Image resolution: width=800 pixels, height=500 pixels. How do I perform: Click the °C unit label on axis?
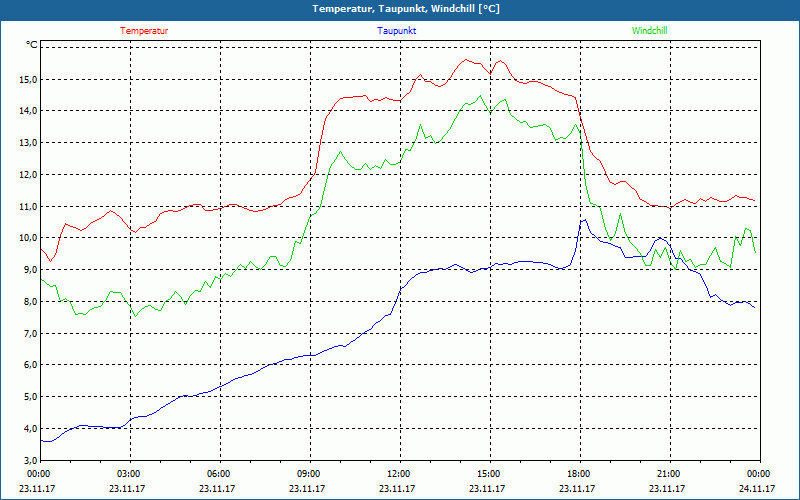click(x=32, y=45)
